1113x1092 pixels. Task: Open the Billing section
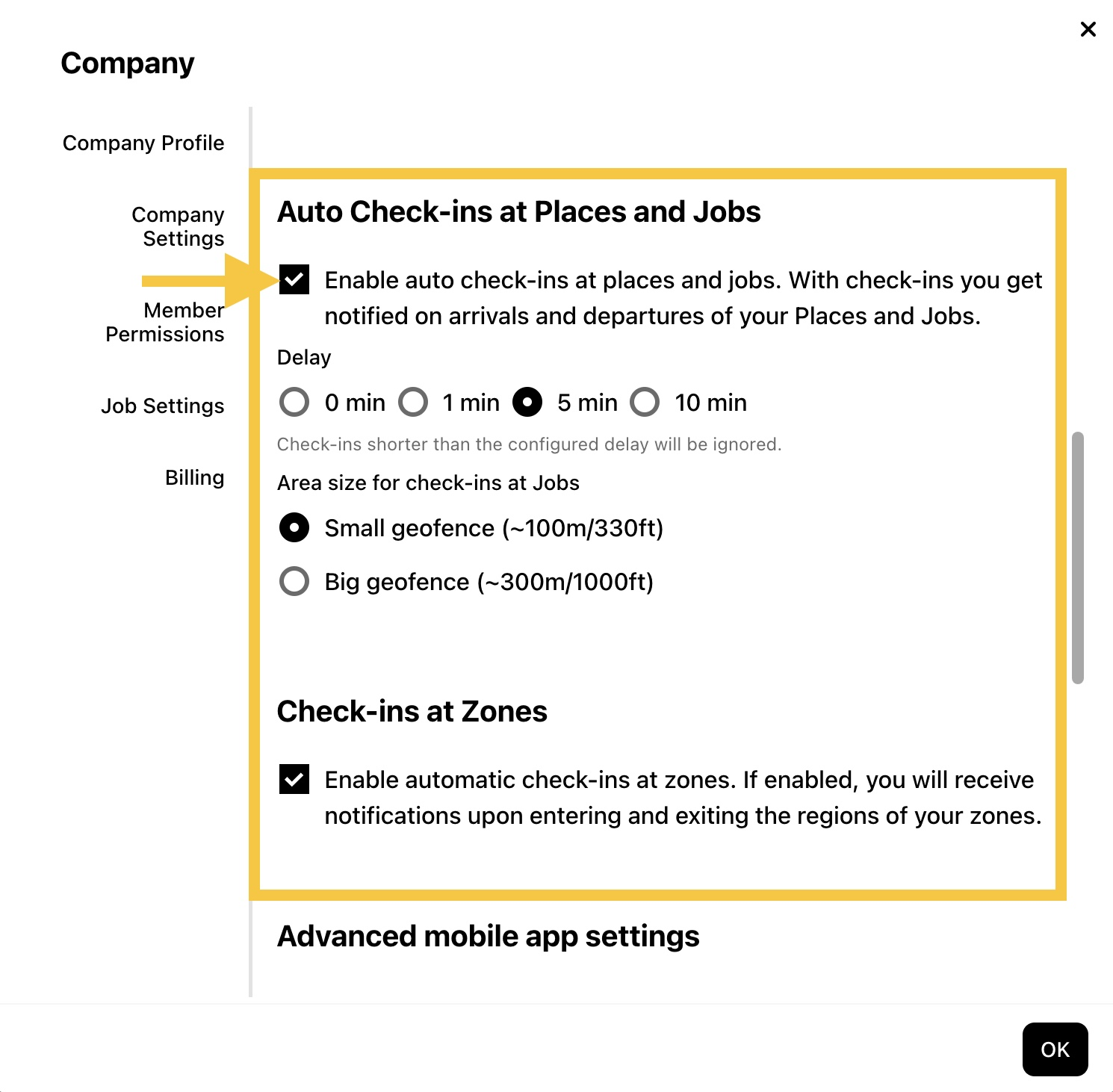click(194, 477)
